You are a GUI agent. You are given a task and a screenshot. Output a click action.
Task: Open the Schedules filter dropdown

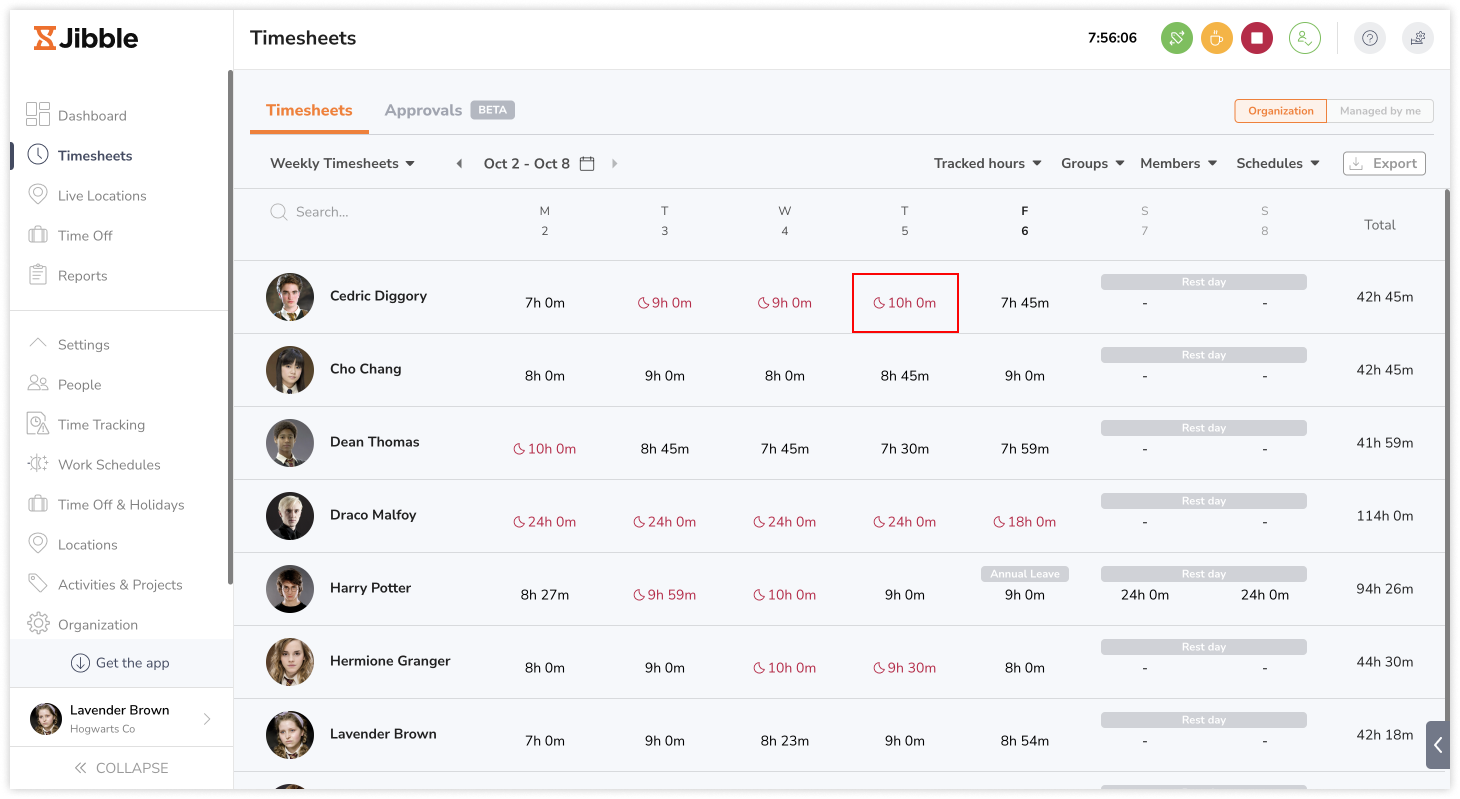pyautogui.click(x=1277, y=163)
